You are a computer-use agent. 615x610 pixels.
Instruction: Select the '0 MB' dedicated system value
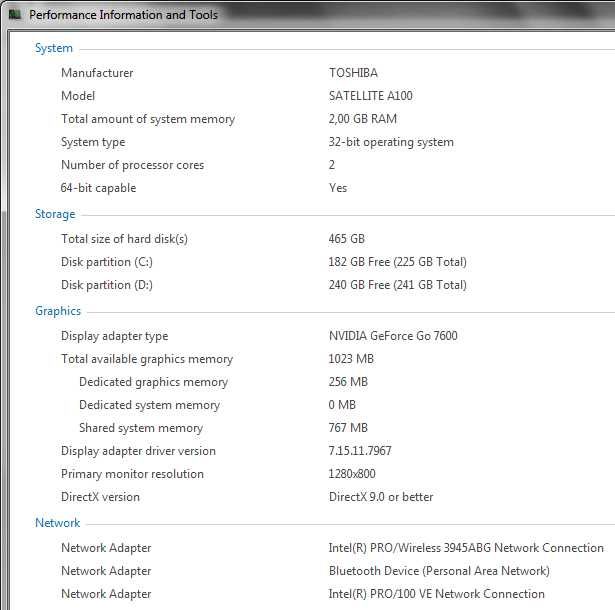point(342,405)
